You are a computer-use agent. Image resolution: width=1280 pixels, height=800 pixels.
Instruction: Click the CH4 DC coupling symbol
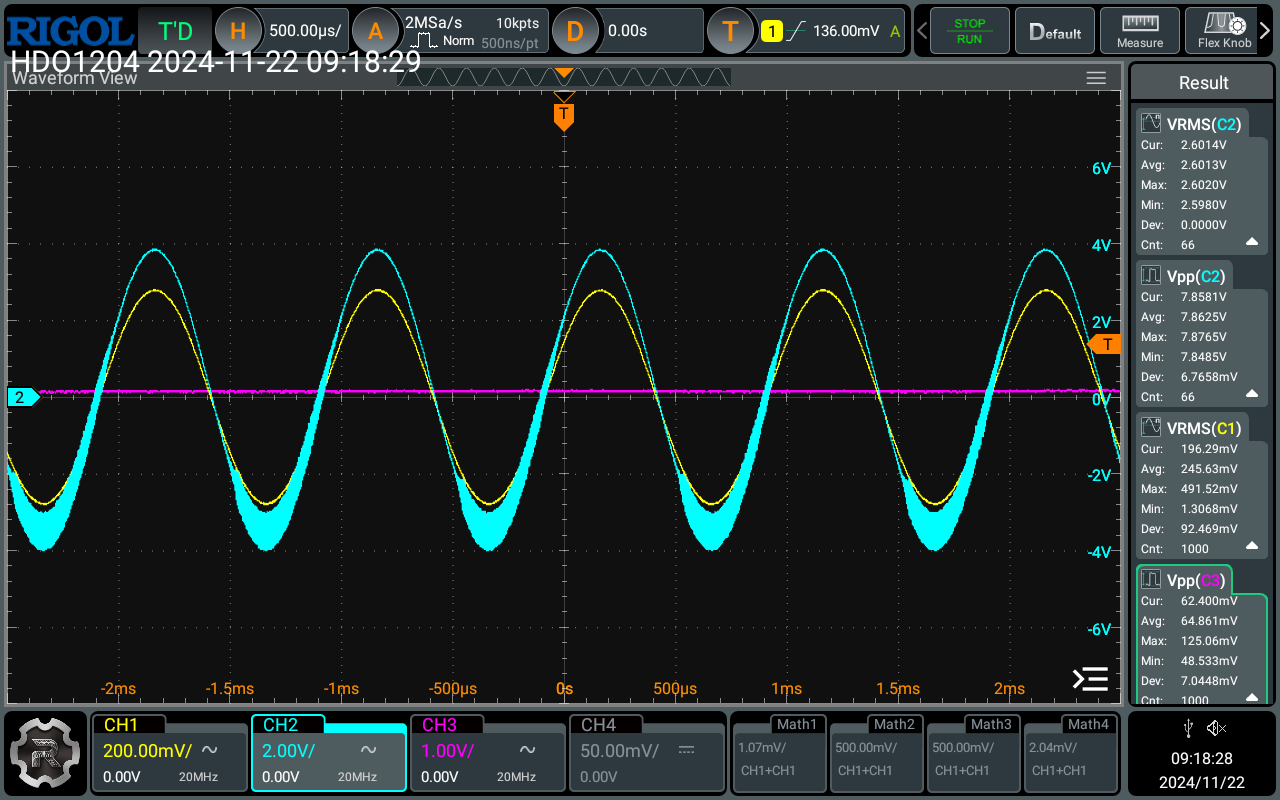686,750
